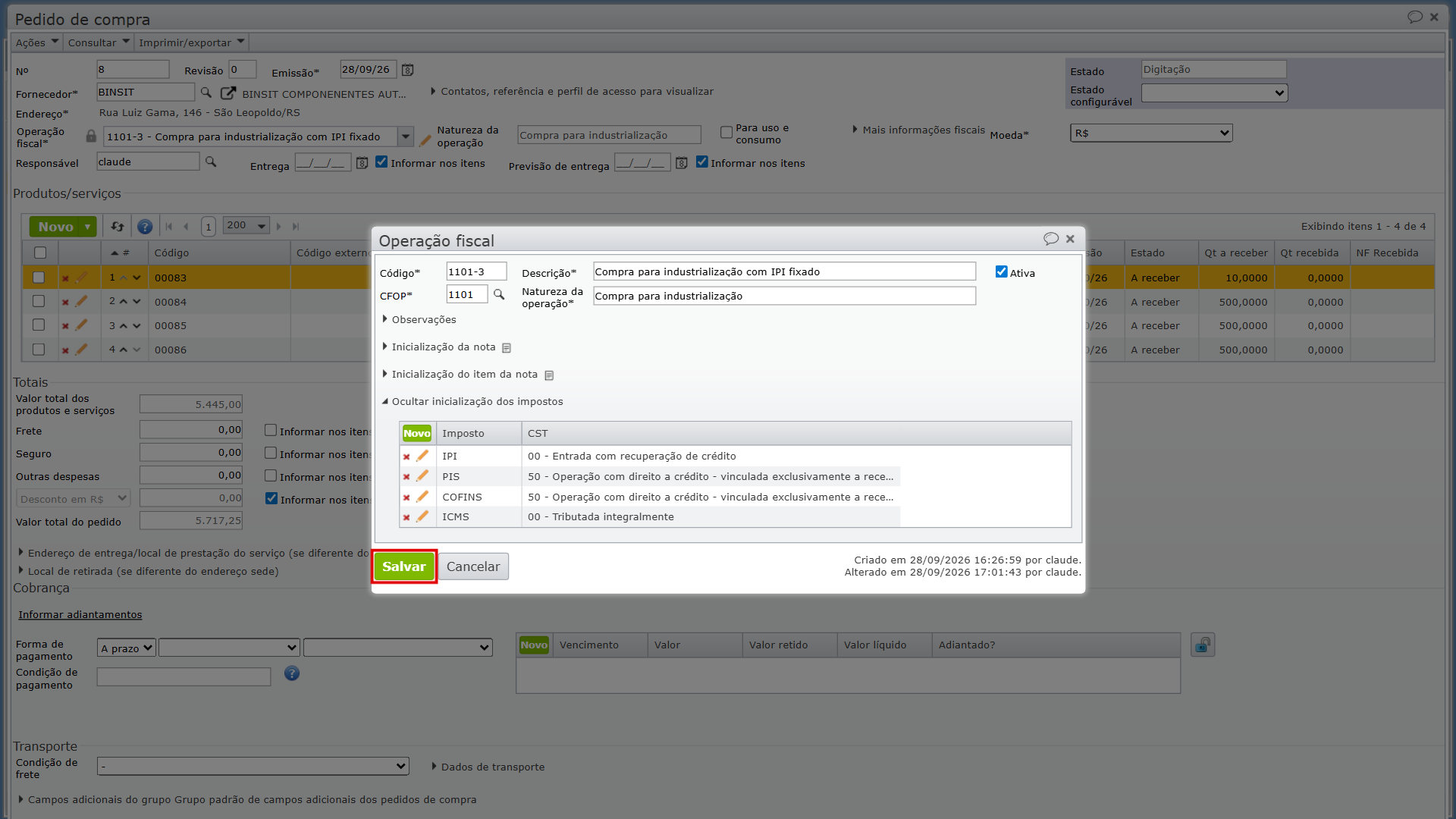This screenshot has height=819, width=1456.
Task: Open Informar adiantamentos link
Action: coord(80,614)
